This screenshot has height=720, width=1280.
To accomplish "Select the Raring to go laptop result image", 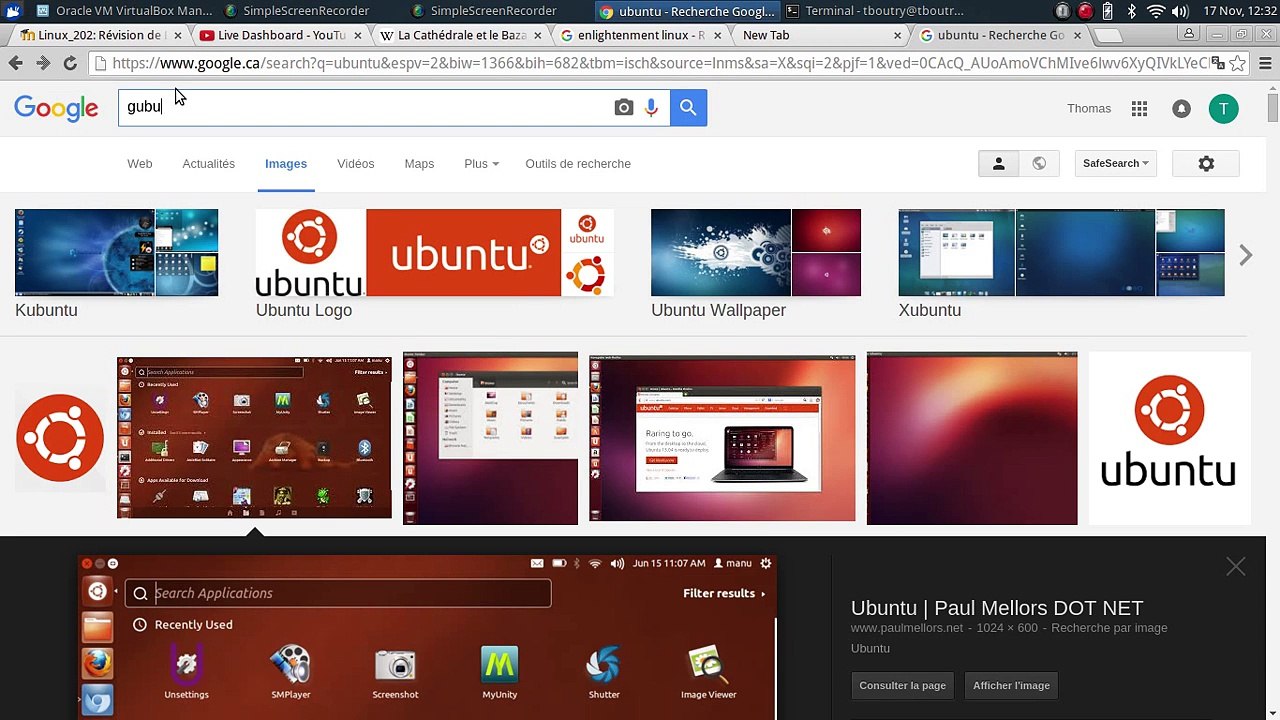I will [722, 438].
